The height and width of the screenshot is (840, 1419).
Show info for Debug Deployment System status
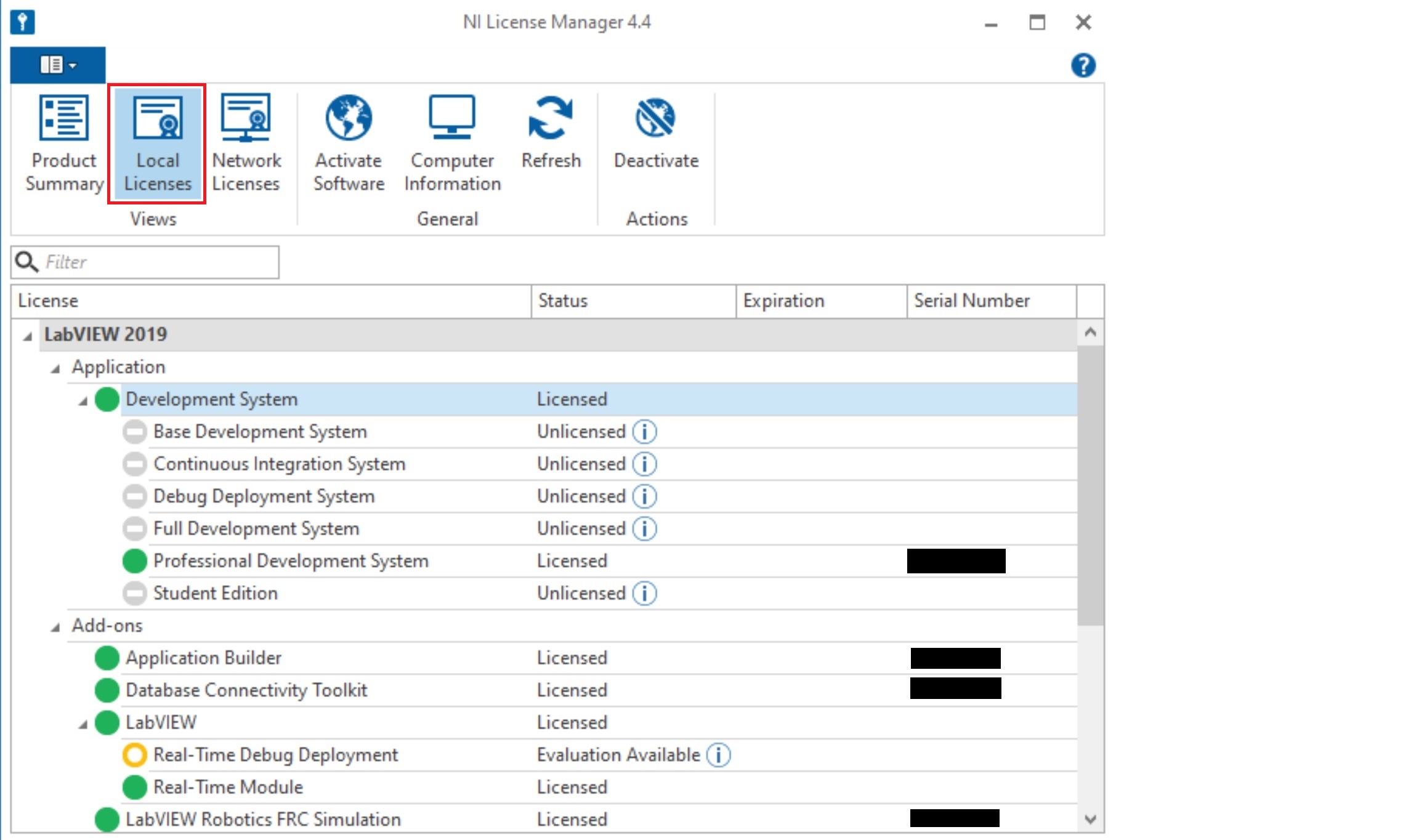(645, 496)
